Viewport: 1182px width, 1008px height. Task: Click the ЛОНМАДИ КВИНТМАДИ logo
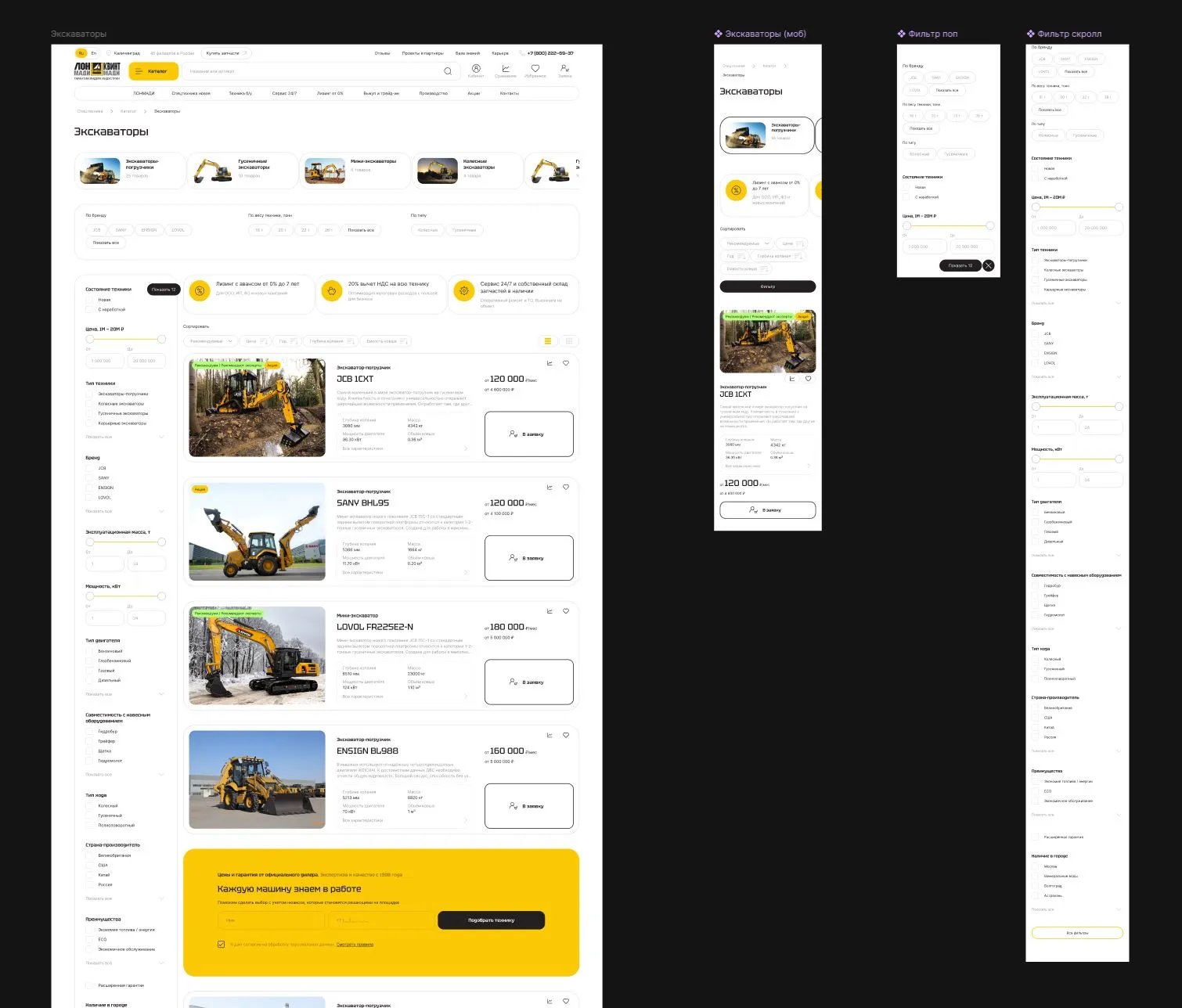tap(98, 71)
